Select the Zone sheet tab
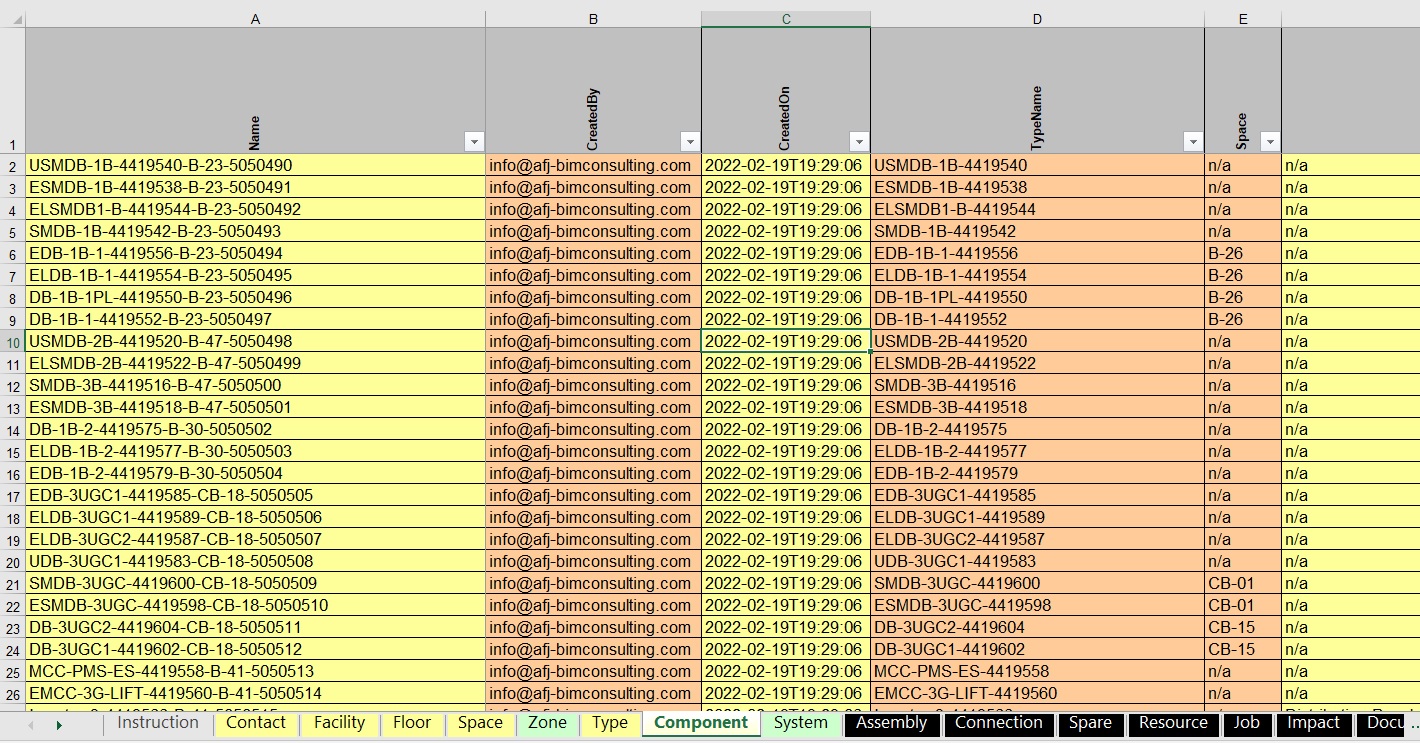This screenshot has width=1420, height=743. 547,723
